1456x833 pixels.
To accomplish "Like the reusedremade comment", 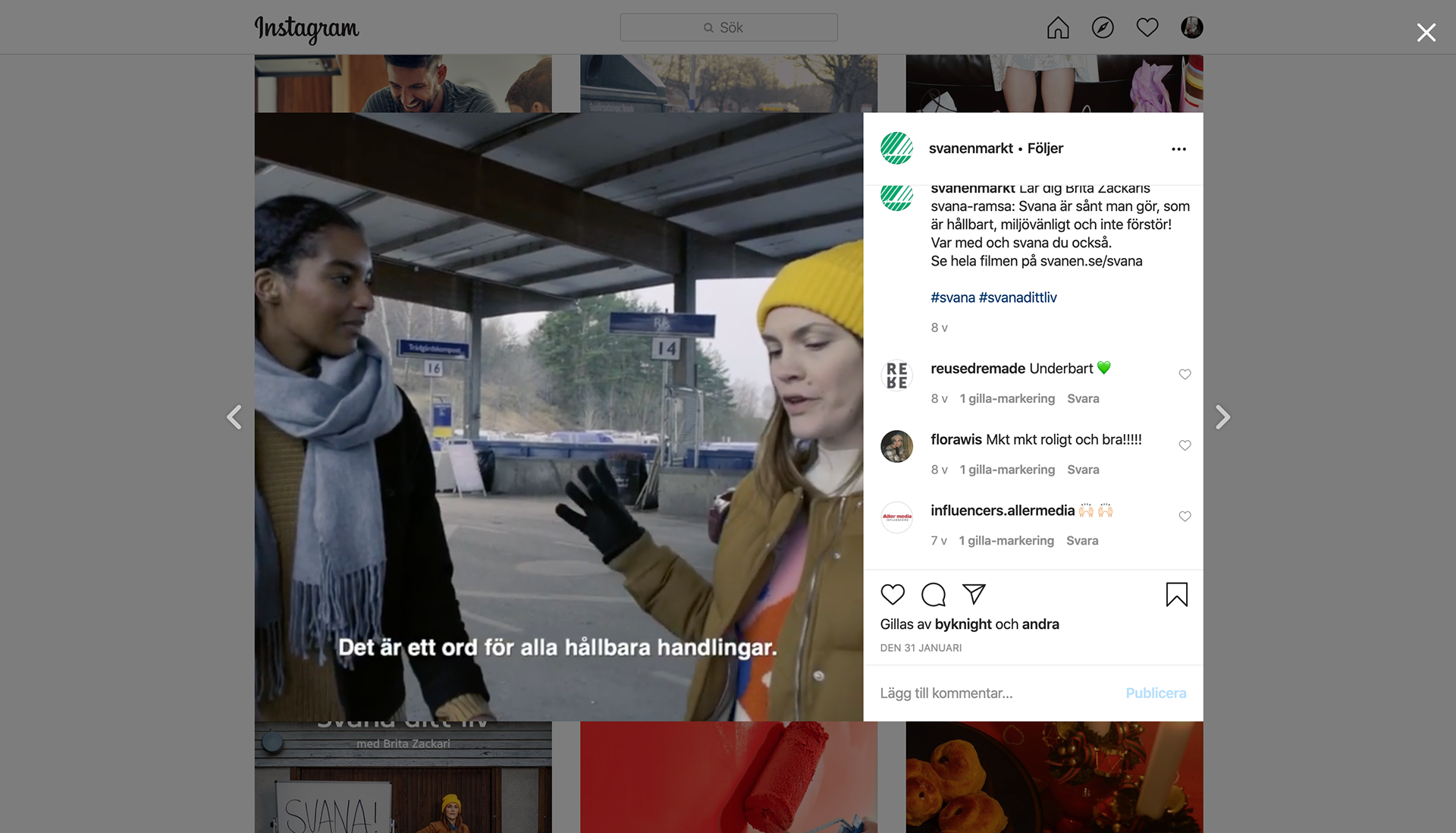I will click(1185, 374).
